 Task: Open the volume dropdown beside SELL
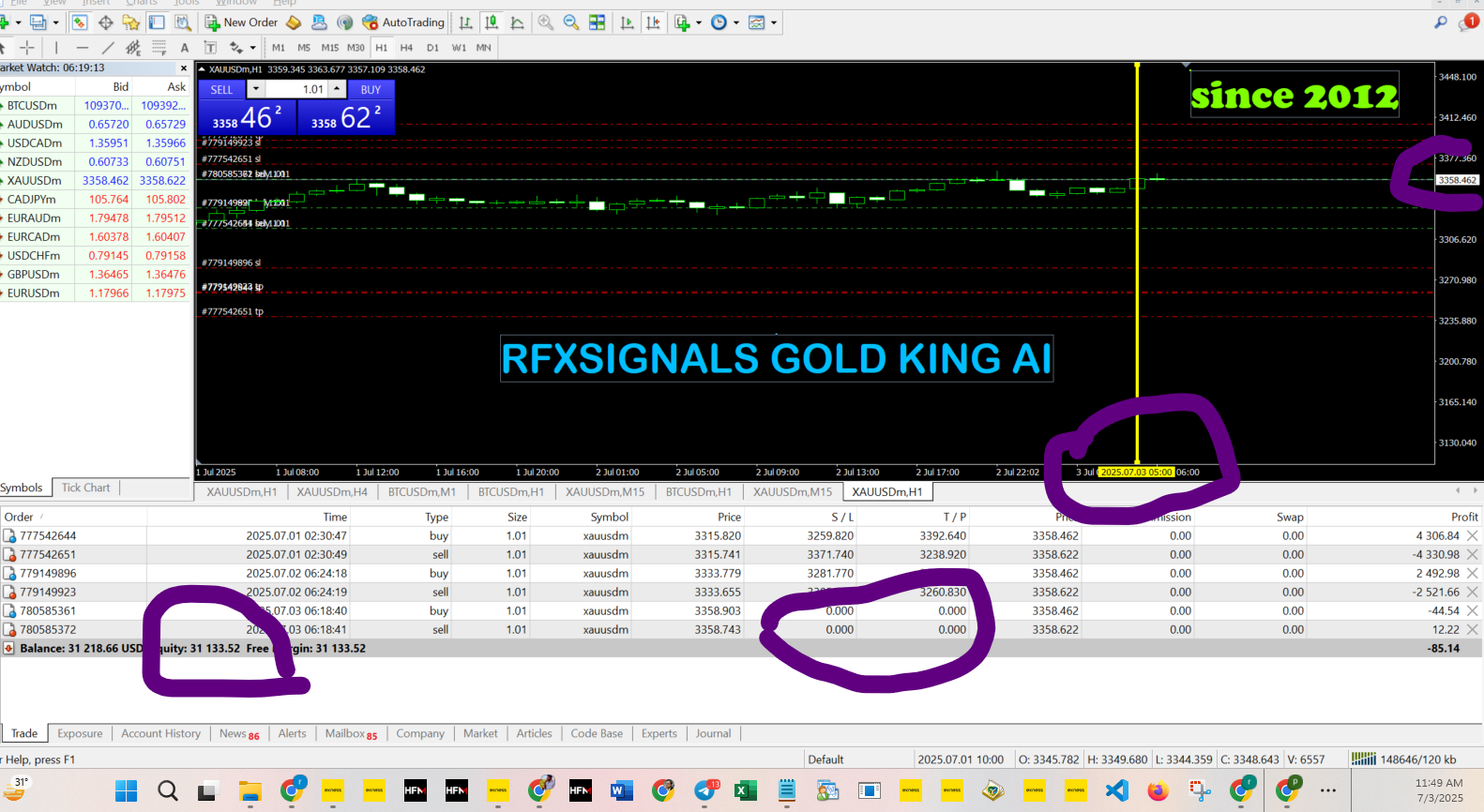pos(256,89)
